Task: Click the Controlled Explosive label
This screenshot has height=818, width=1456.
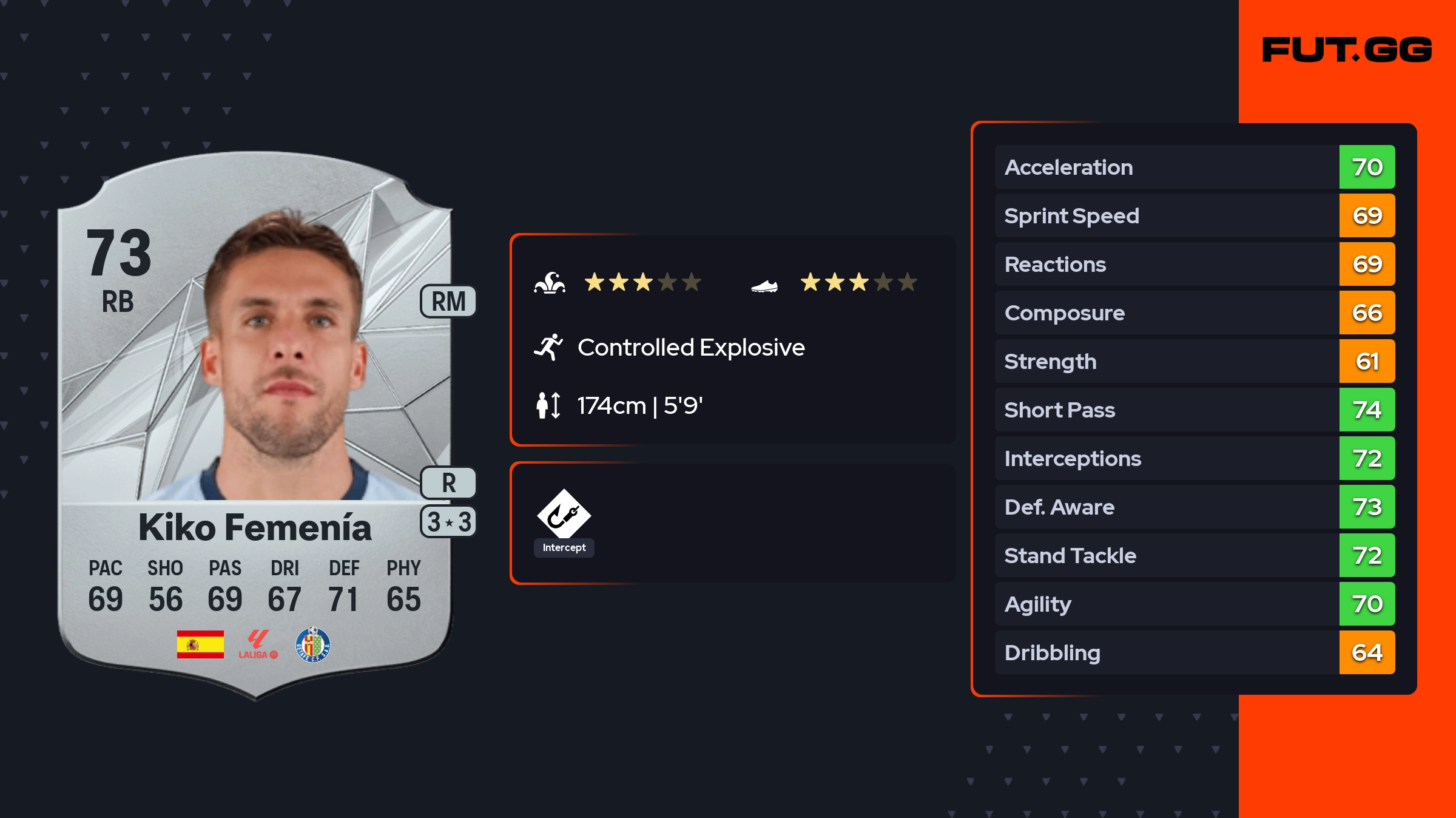Action: click(x=691, y=348)
